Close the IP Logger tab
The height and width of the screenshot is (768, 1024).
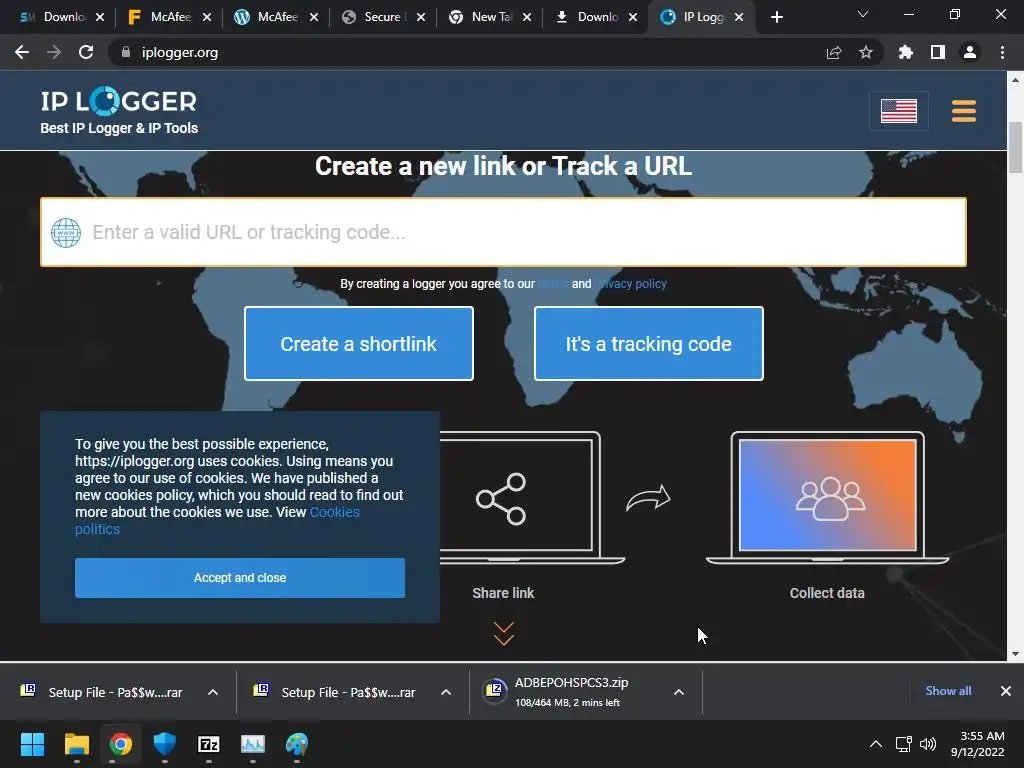739,17
